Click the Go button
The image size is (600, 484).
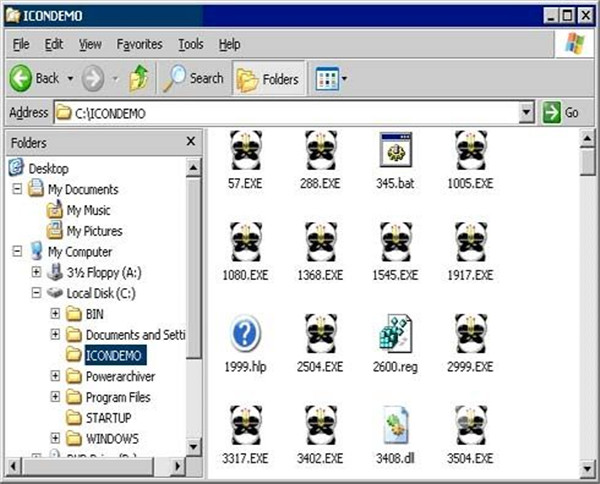click(562, 113)
